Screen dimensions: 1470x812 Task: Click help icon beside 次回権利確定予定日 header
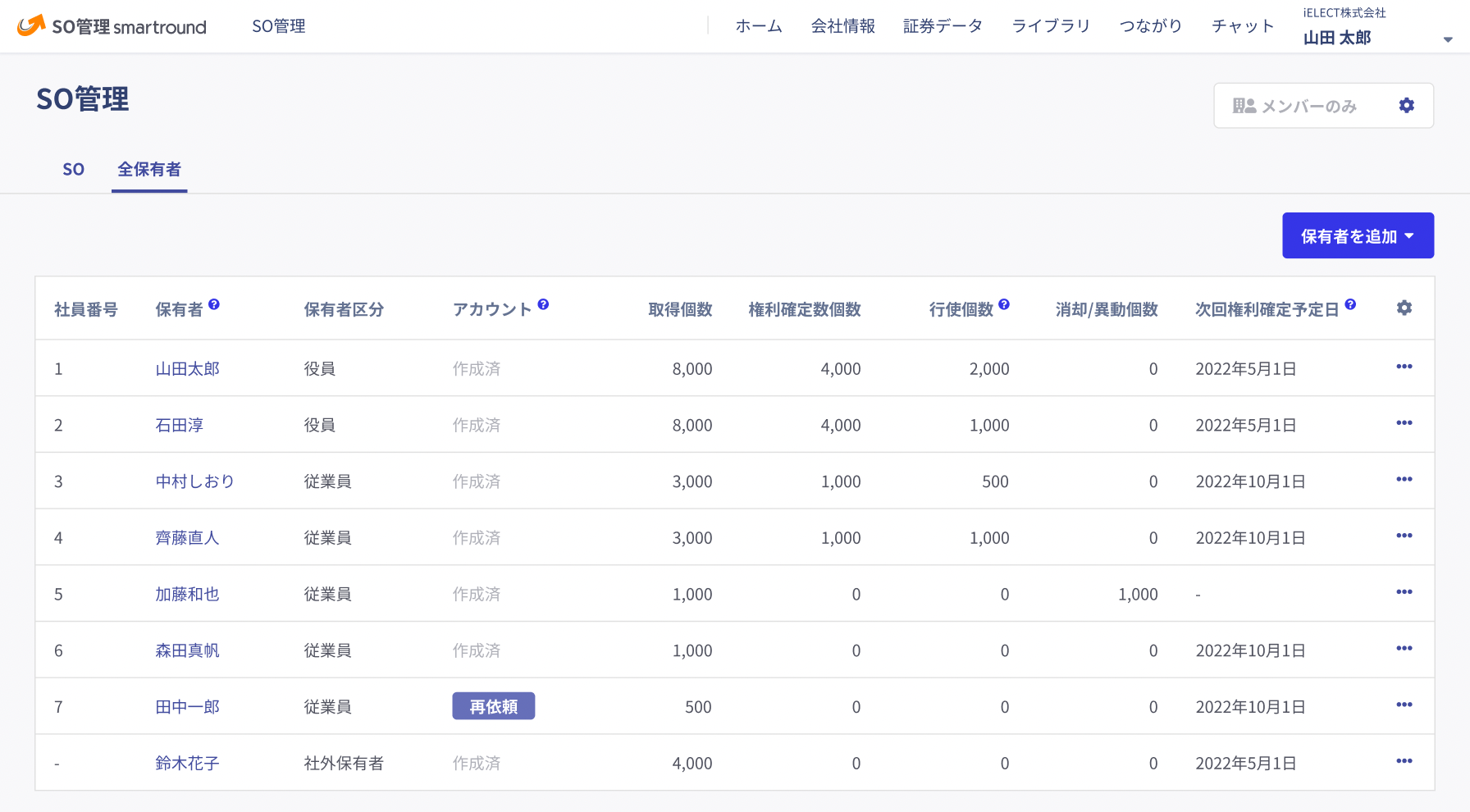click(1350, 304)
